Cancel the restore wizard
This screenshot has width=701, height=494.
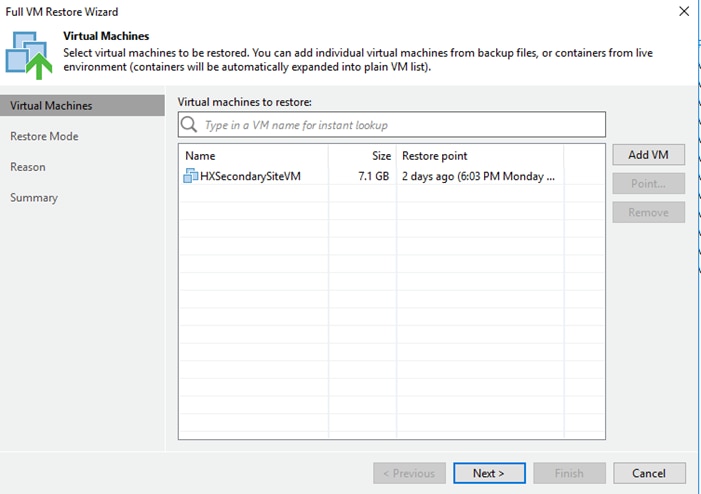point(649,473)
